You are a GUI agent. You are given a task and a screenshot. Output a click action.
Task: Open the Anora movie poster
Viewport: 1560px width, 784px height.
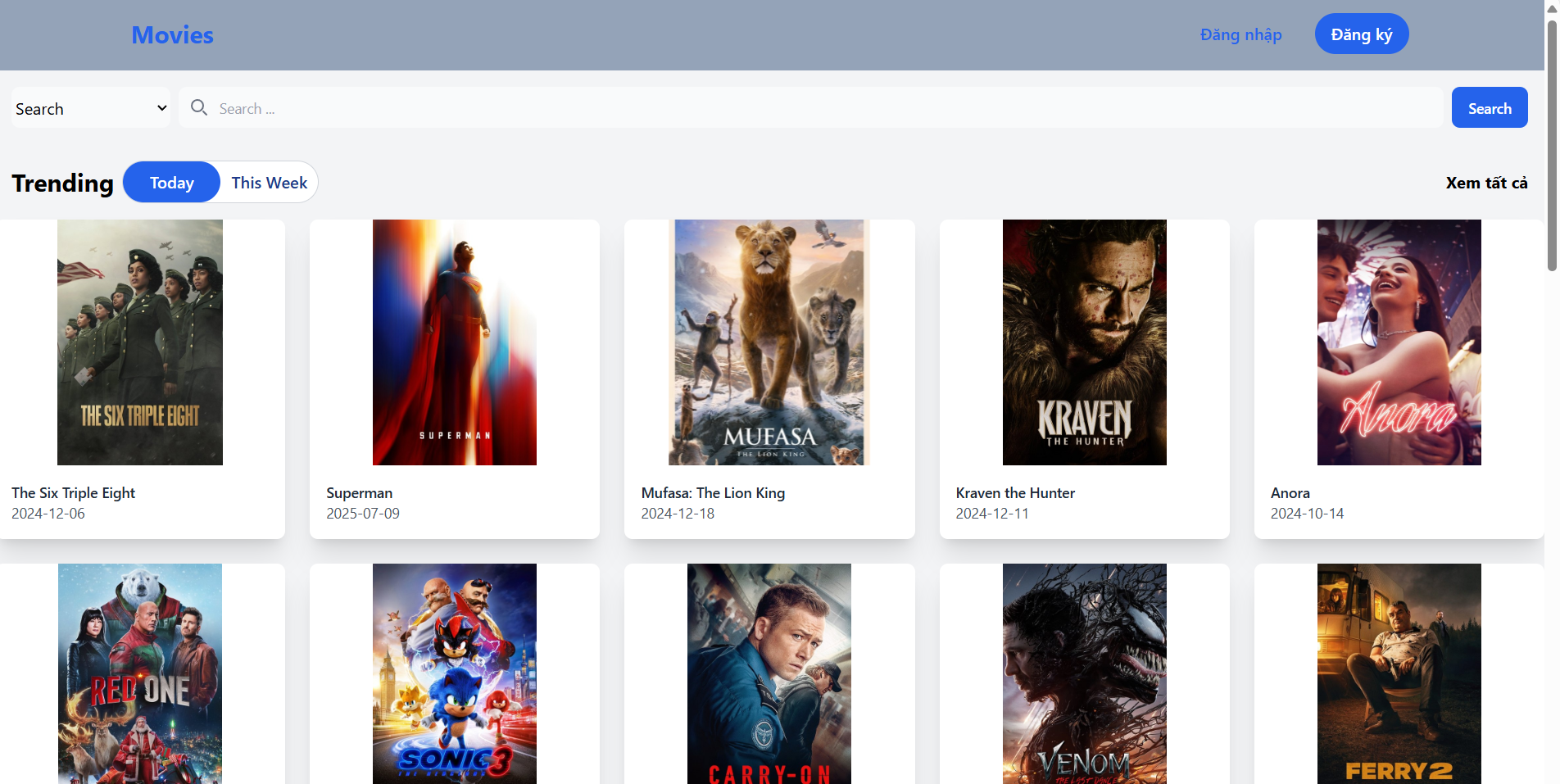[x=1399, y=342]
